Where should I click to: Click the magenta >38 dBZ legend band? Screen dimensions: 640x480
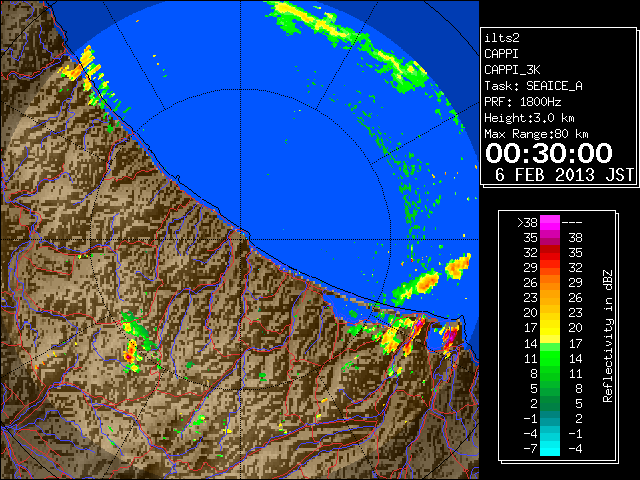tap(550, 222)
